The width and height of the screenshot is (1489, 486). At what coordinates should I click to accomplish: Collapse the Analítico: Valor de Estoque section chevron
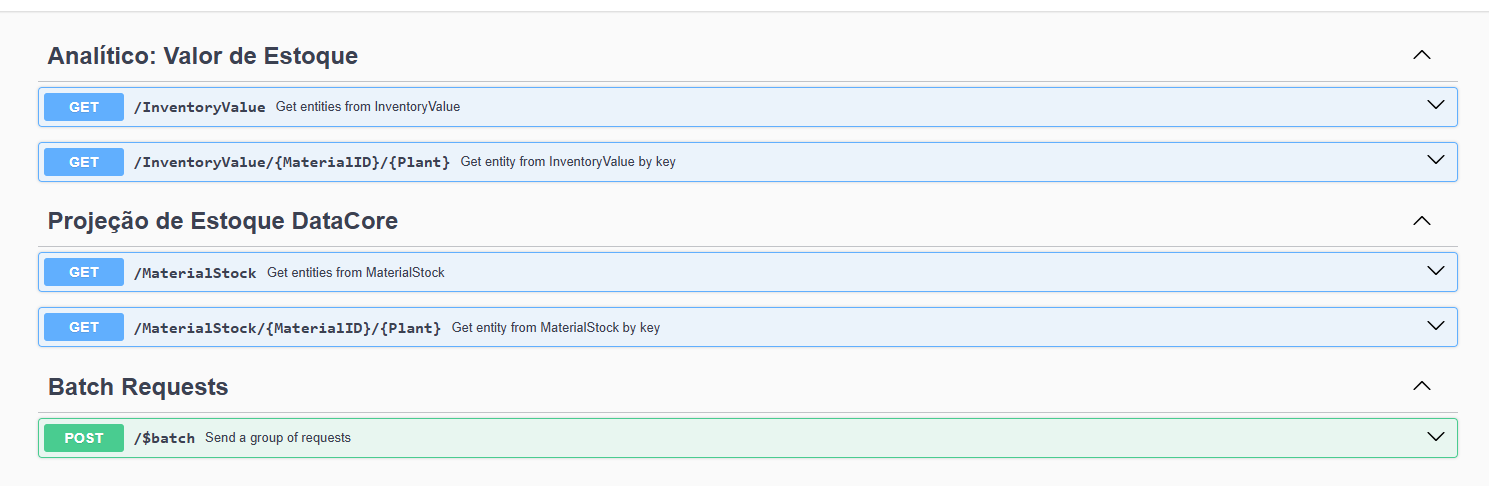[x=1421, y=56]
